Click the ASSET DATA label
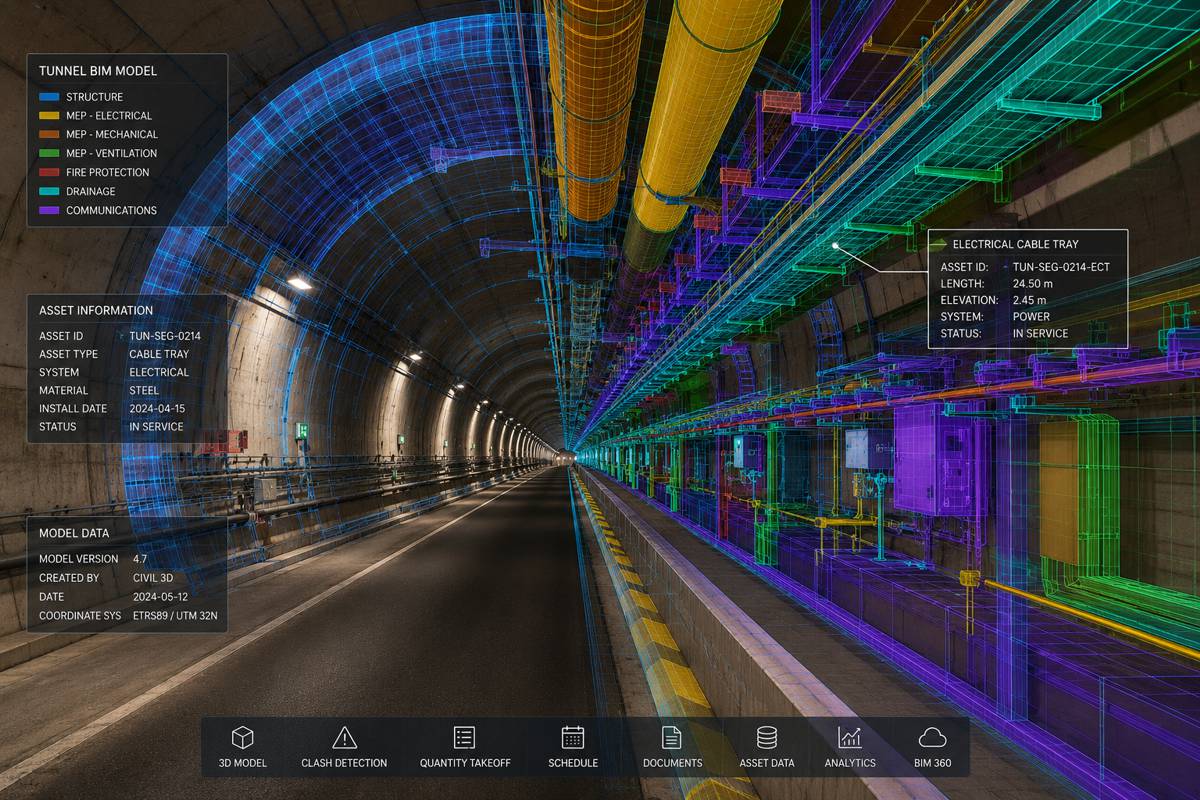1200x800 pixels. [767, 763]
